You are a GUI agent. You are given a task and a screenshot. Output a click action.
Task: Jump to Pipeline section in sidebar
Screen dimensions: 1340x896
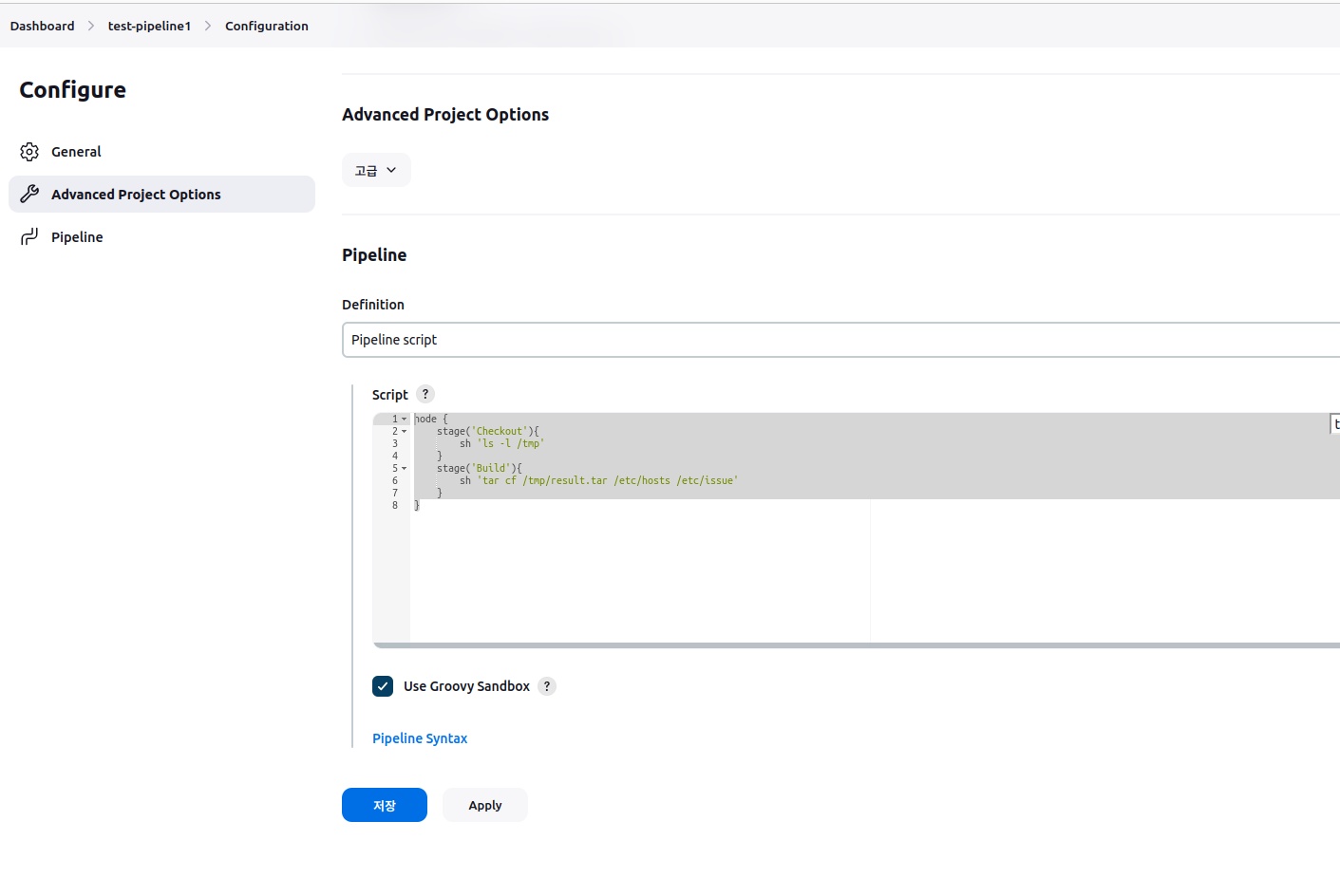(161, 236)
